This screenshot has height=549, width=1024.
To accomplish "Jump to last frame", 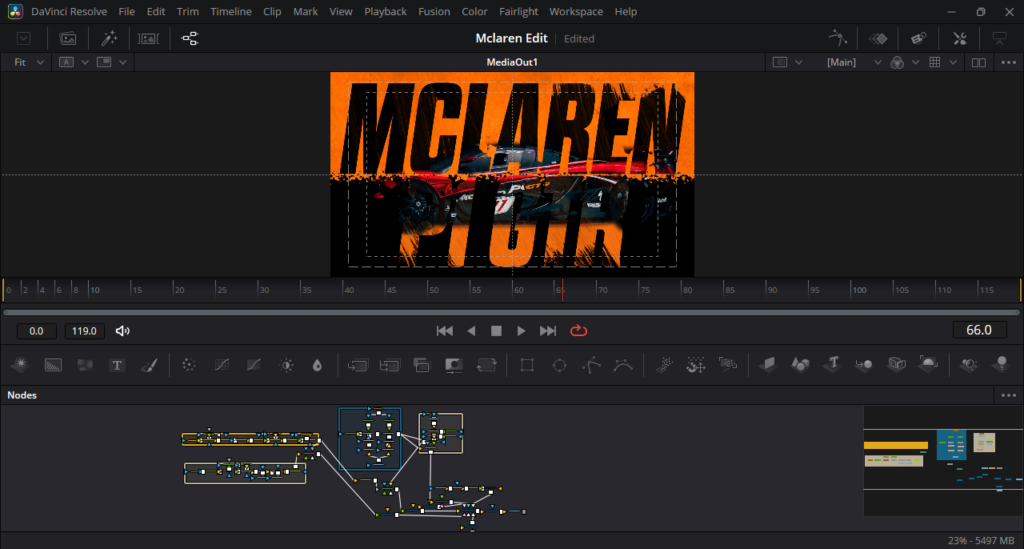I will pos(547,331).
